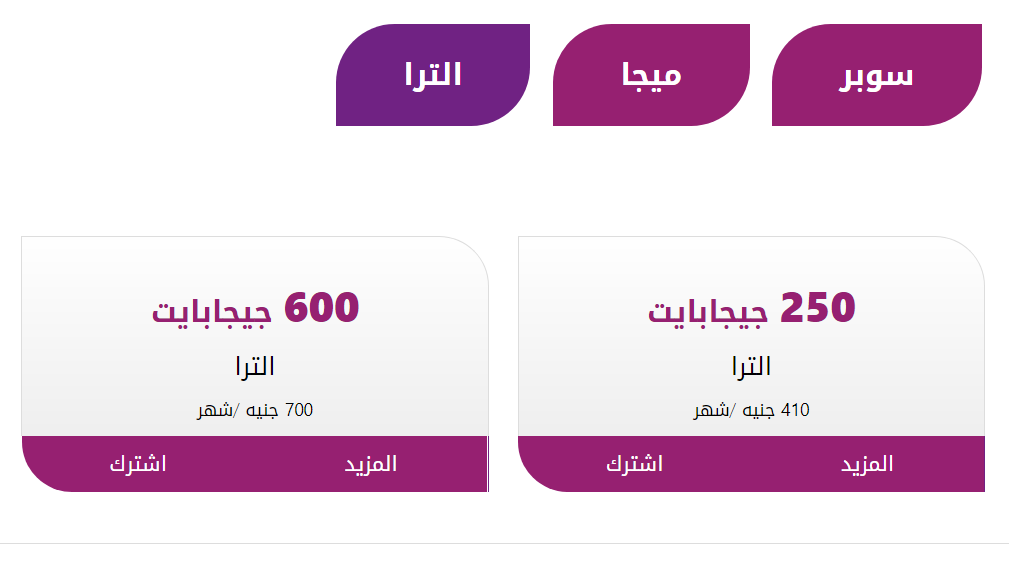Open المزيد details for the 250 GB plan
Viewport: 1009px width, 576px height.
tap(865, 462)
